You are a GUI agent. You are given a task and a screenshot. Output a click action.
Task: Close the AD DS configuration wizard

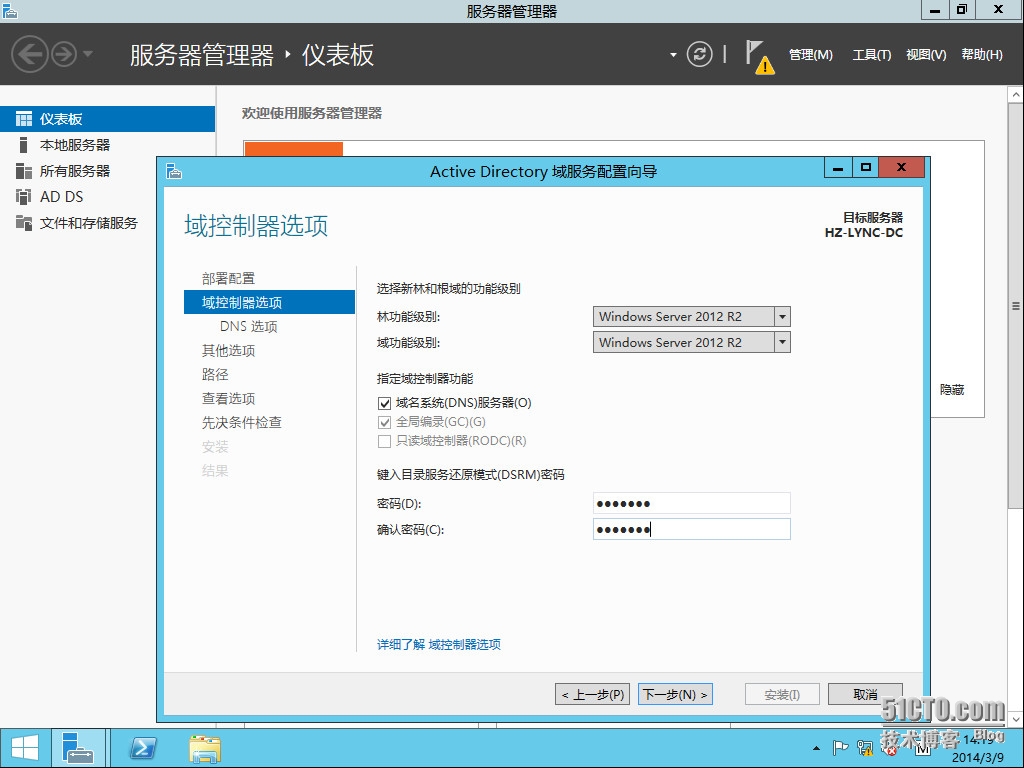[902, 168]
